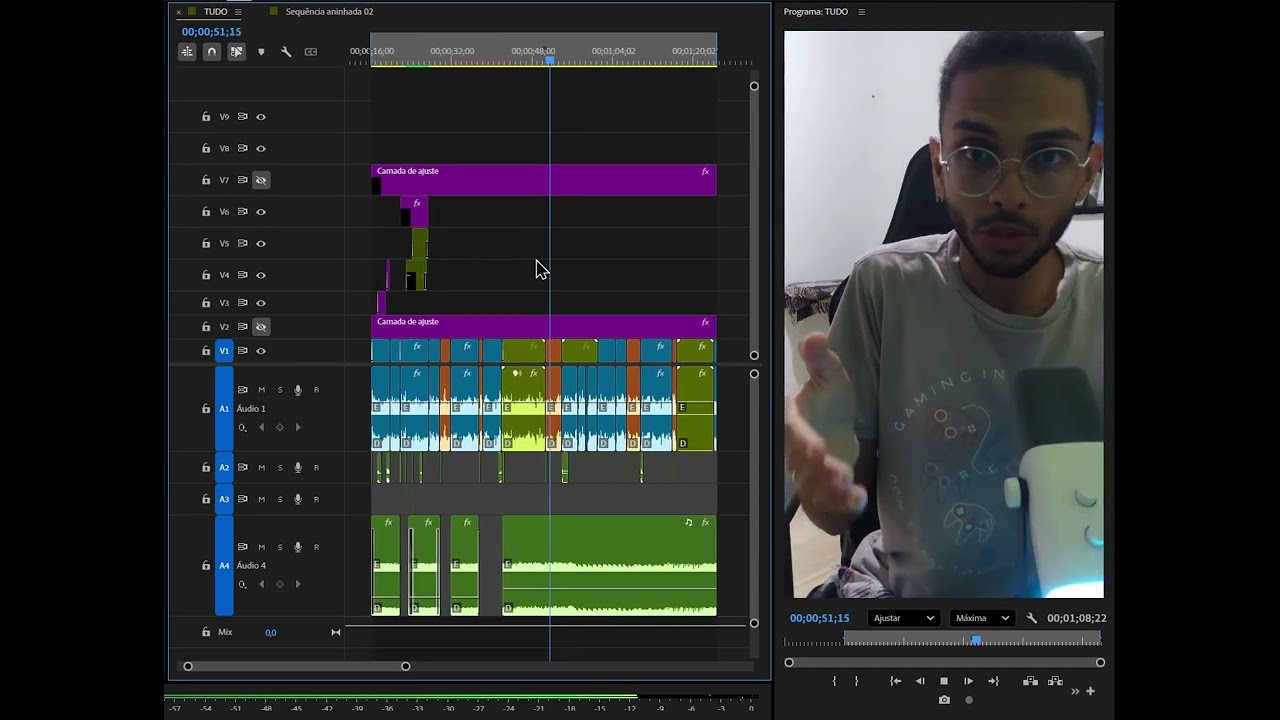Click the Mark In brace button
Image resolution: width=1280 pixels, height=720 pixels.
pyautogui.click(x=834, y=681)
